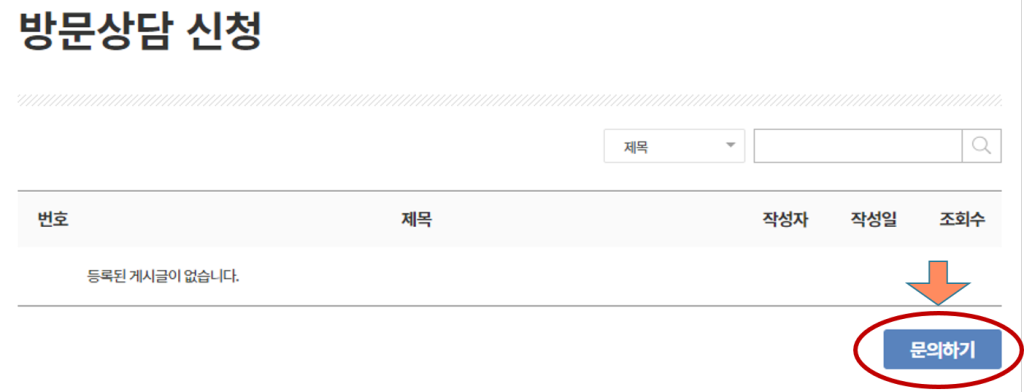
Task: Open the 제목 search category dropdown
Action: click(x=674, y=146)
